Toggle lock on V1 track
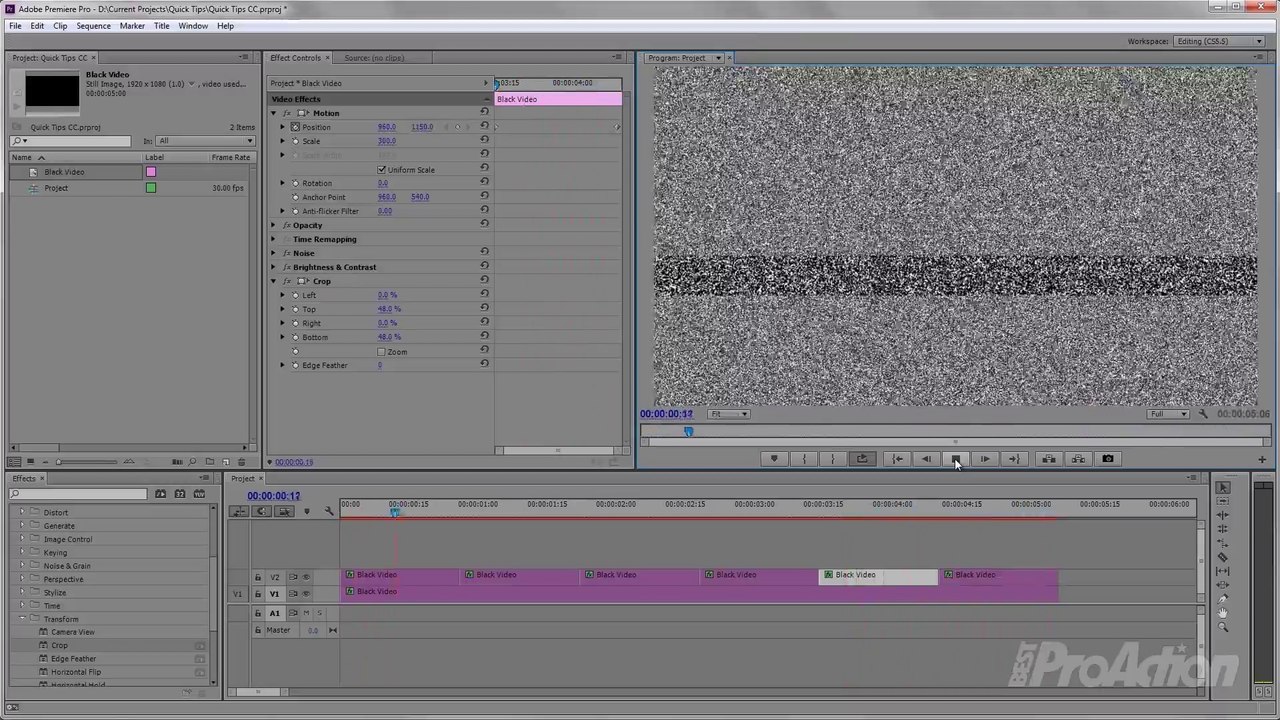The width and height of the screenshot is (1280, 720). tap(258, 594)
